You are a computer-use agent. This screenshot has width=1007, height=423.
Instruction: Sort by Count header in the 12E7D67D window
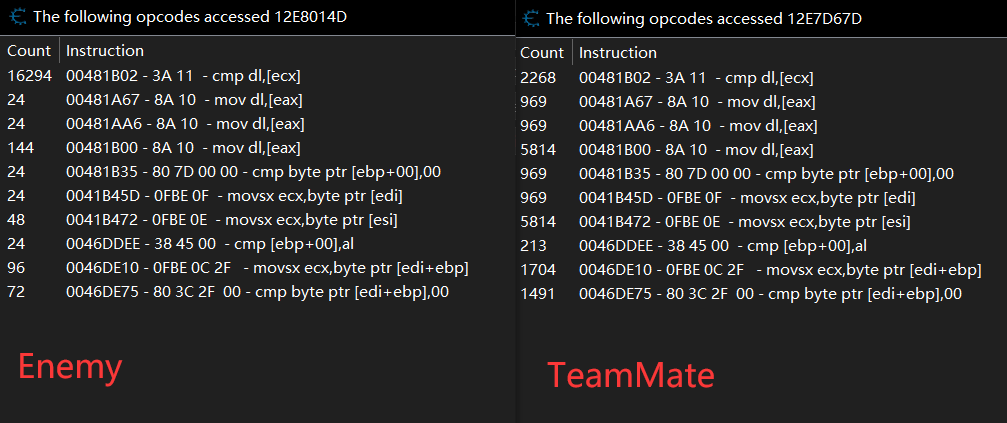(x=542, y=52)
